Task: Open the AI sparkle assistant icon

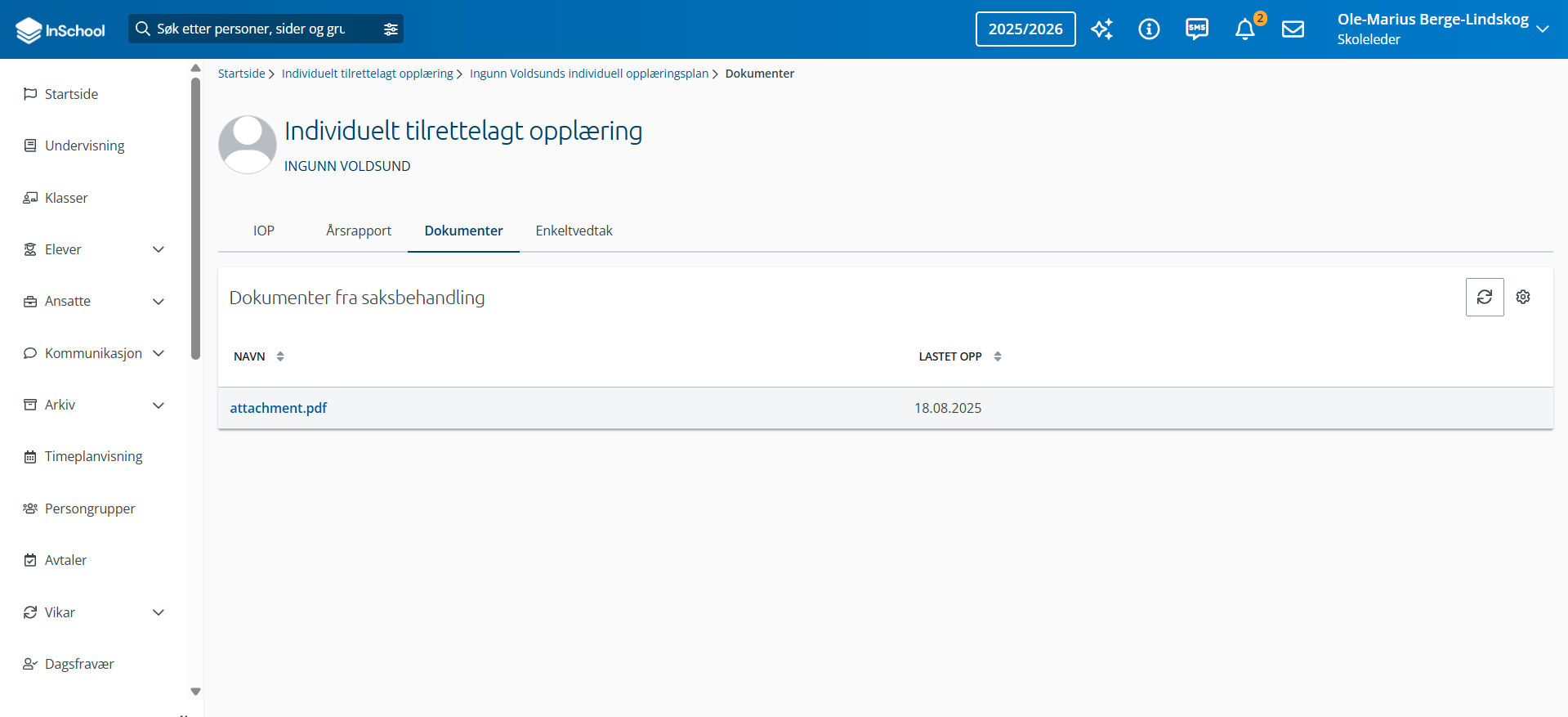Action: (x=1101, y=29)
